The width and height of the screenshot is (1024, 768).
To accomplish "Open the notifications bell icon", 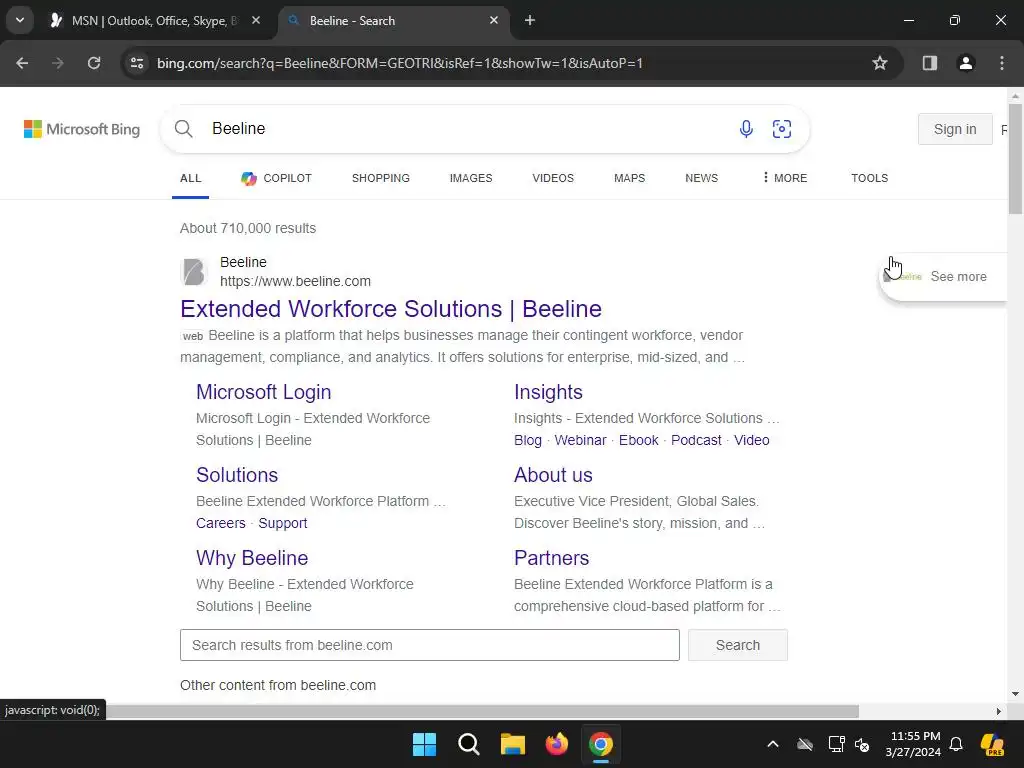I will (x=956, y=744).
